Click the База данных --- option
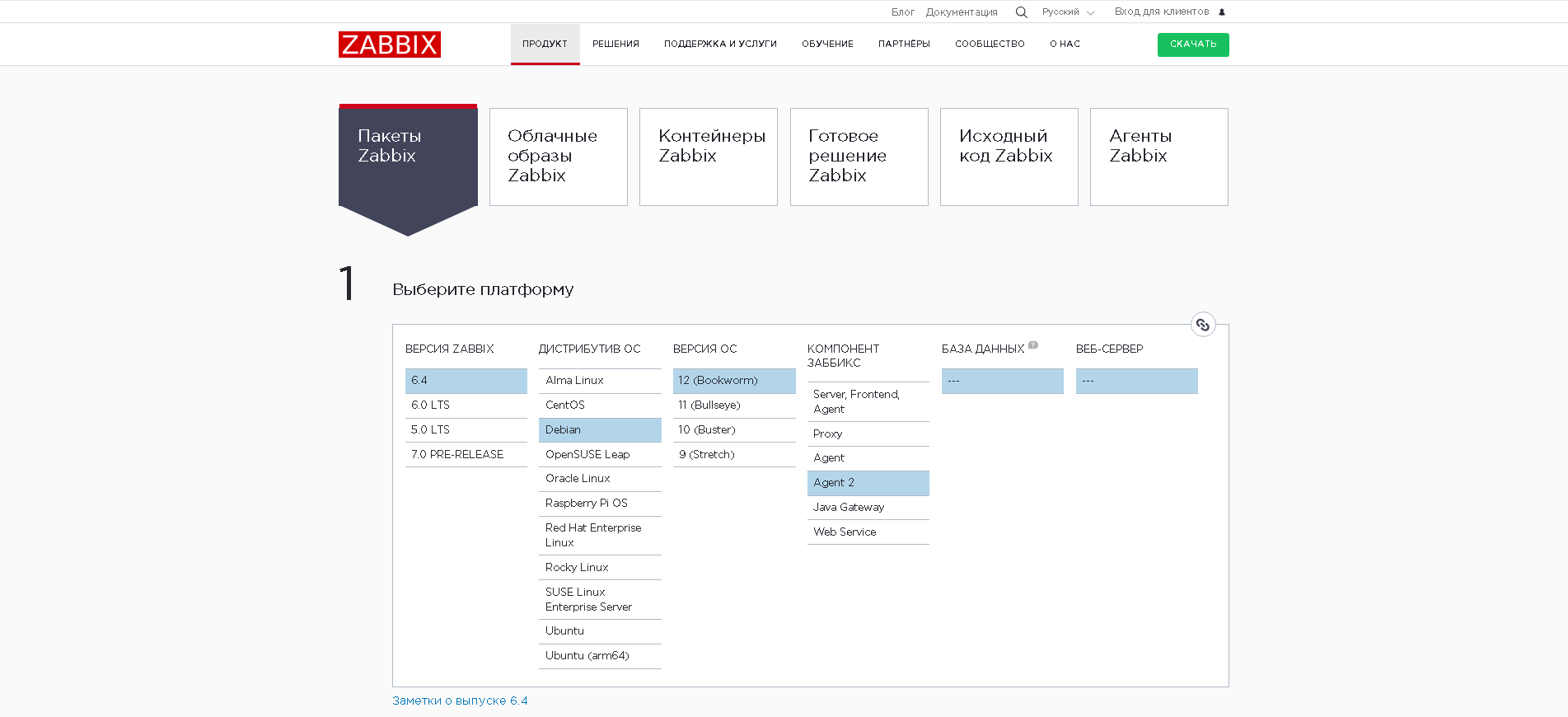The height and width of the screenshot is (717, 1568). 1003,381
